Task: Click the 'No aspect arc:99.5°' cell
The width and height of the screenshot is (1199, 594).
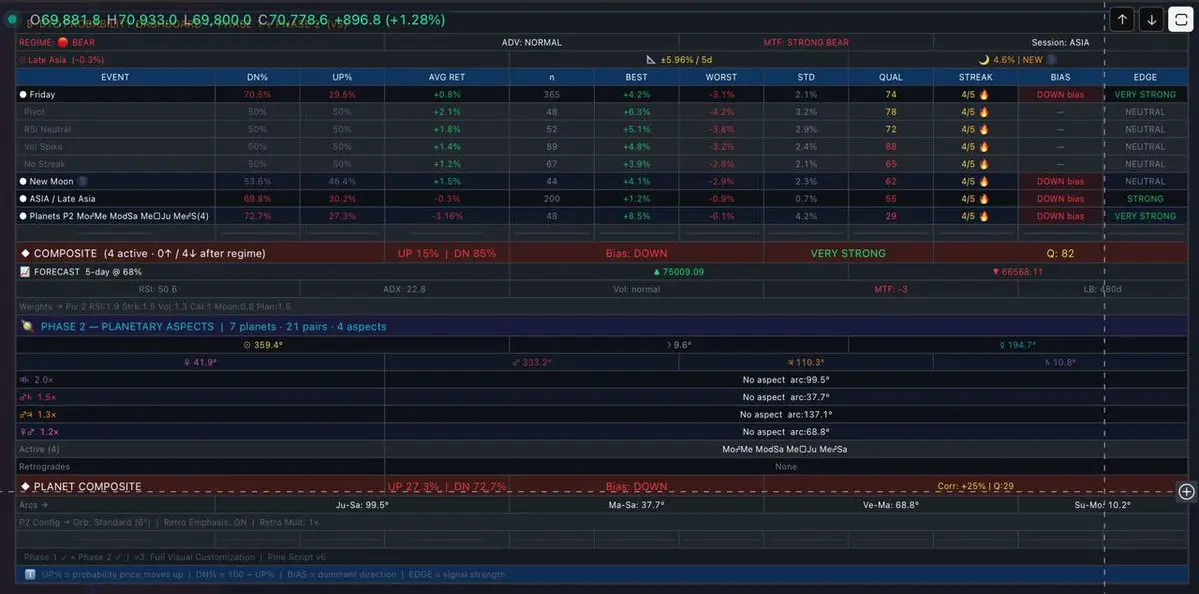Action: click(786, 380)
